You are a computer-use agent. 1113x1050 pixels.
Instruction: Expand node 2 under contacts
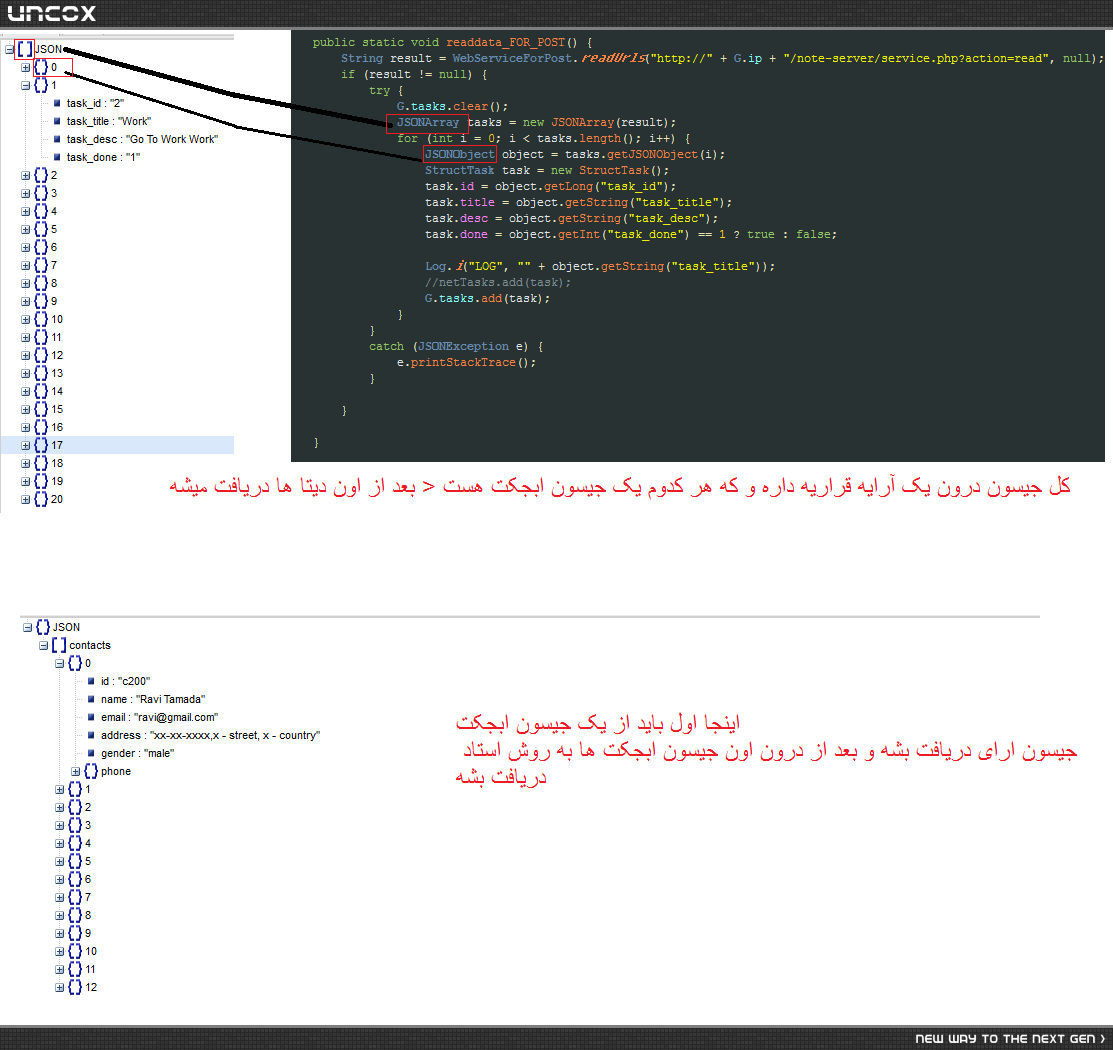tap(60, 807)
